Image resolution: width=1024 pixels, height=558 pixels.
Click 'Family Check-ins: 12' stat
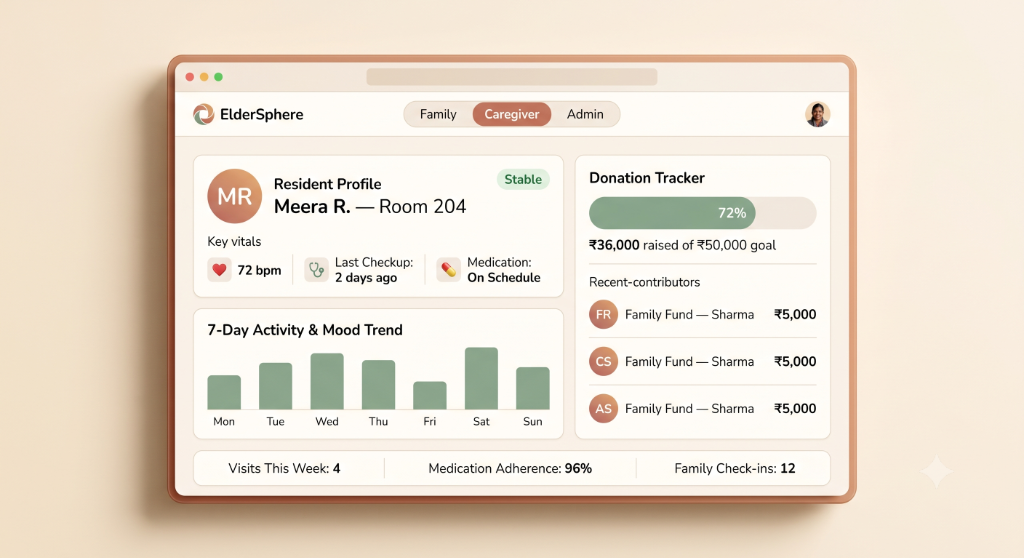[735, 468]
